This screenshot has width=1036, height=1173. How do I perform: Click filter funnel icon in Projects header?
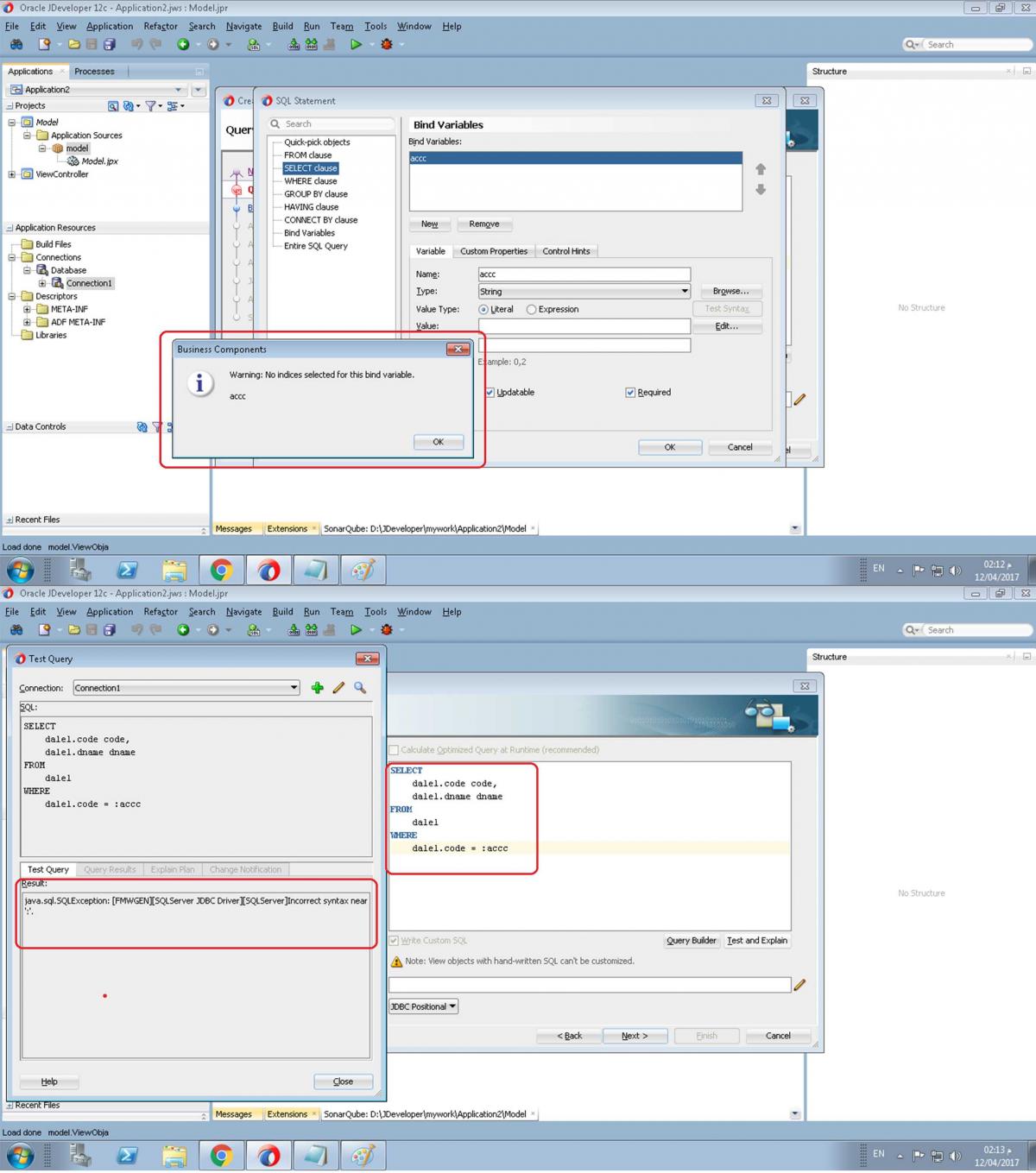(x=151, y=106)
